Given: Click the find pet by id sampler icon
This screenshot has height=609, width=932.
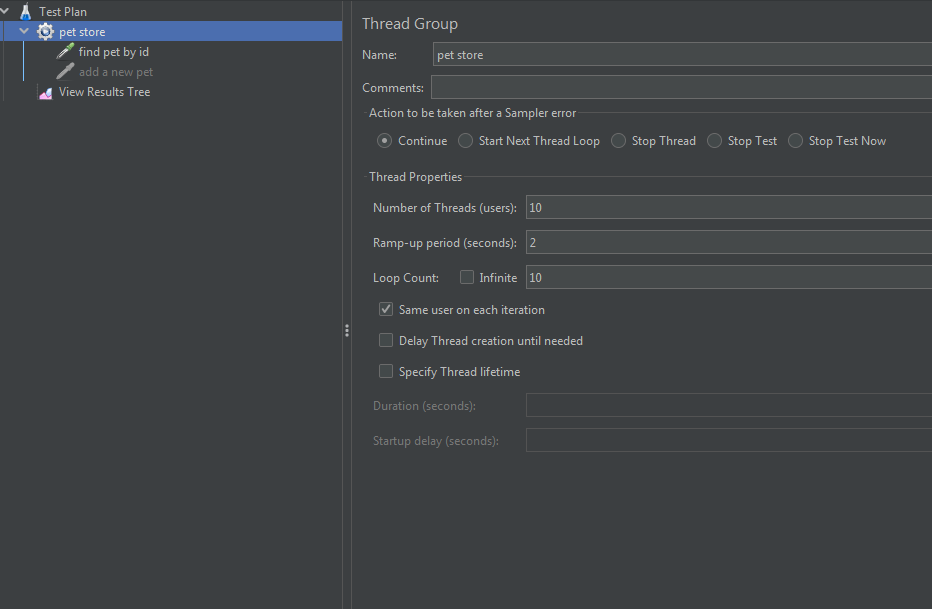Looking at the screenshot, I should (x=65, y=52).
